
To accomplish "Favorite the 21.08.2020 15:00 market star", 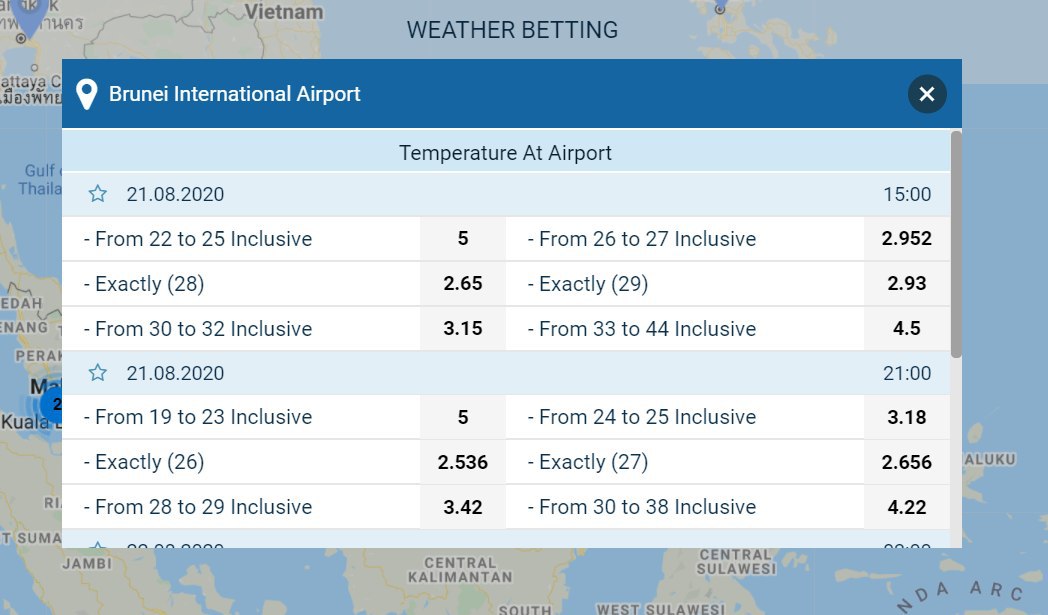I will tap(98, 194).
